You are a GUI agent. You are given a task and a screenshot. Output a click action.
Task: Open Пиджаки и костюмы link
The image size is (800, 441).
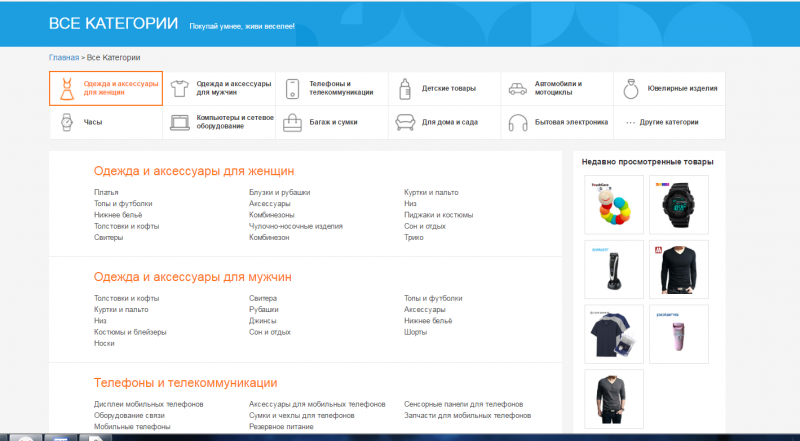pyautogui.click(x=438, y=215)
